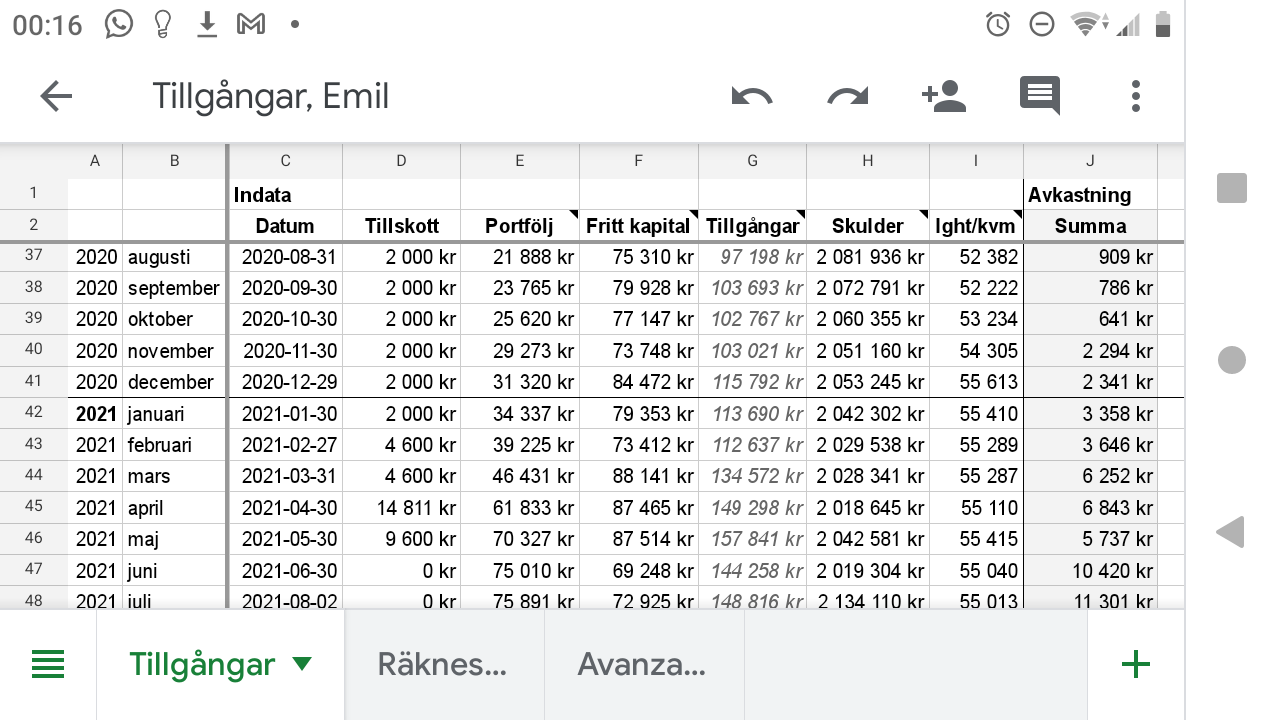Select column D header

[x=401, y=161]
